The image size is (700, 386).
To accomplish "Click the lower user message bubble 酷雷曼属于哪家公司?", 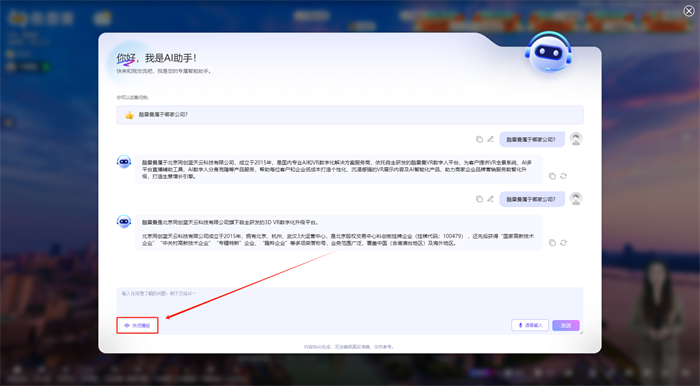I will point(532,199).
